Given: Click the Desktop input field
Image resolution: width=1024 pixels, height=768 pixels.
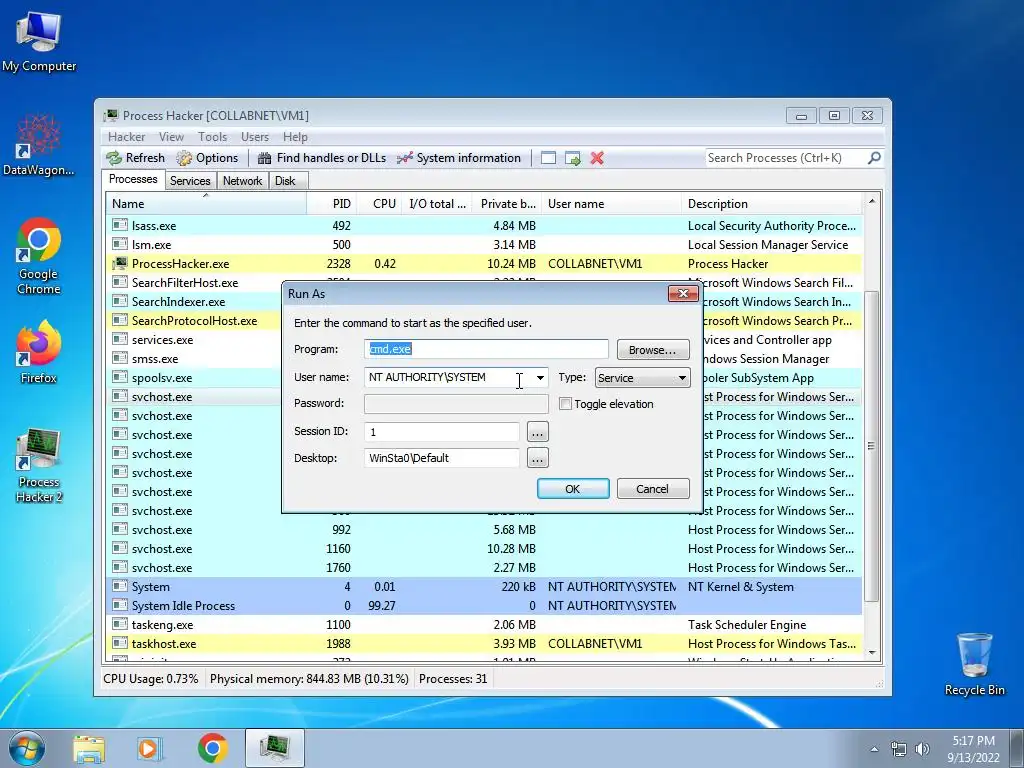Looking at the screenshot, I should [x=441, y=458].
